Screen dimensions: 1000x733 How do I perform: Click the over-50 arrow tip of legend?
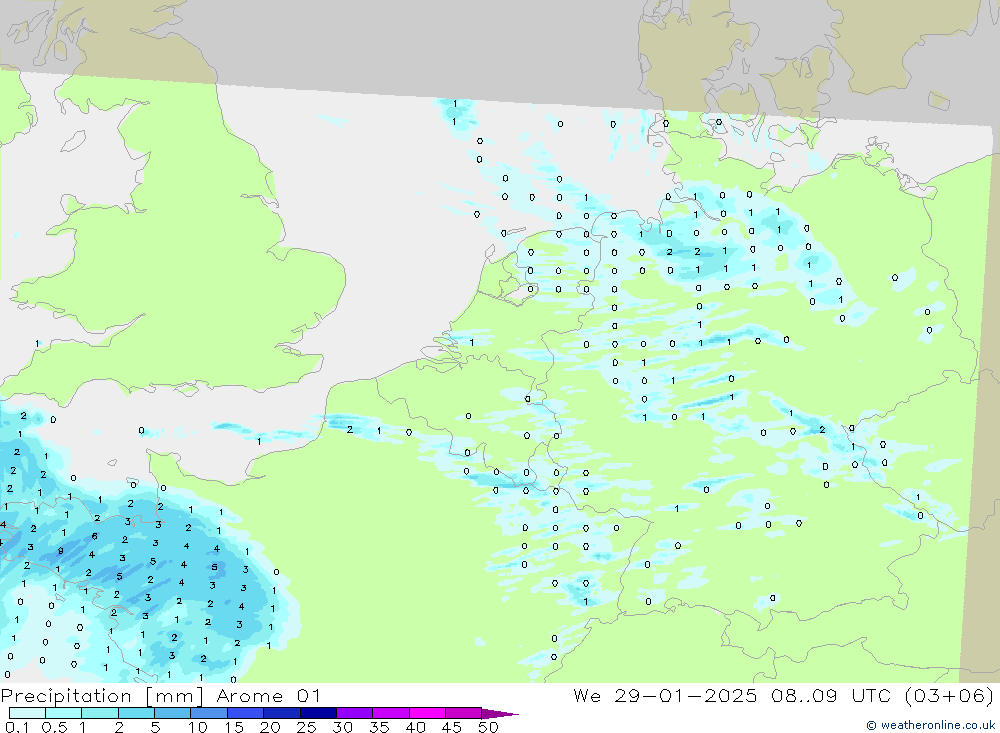pyautogui.click(x=501, y=714)
